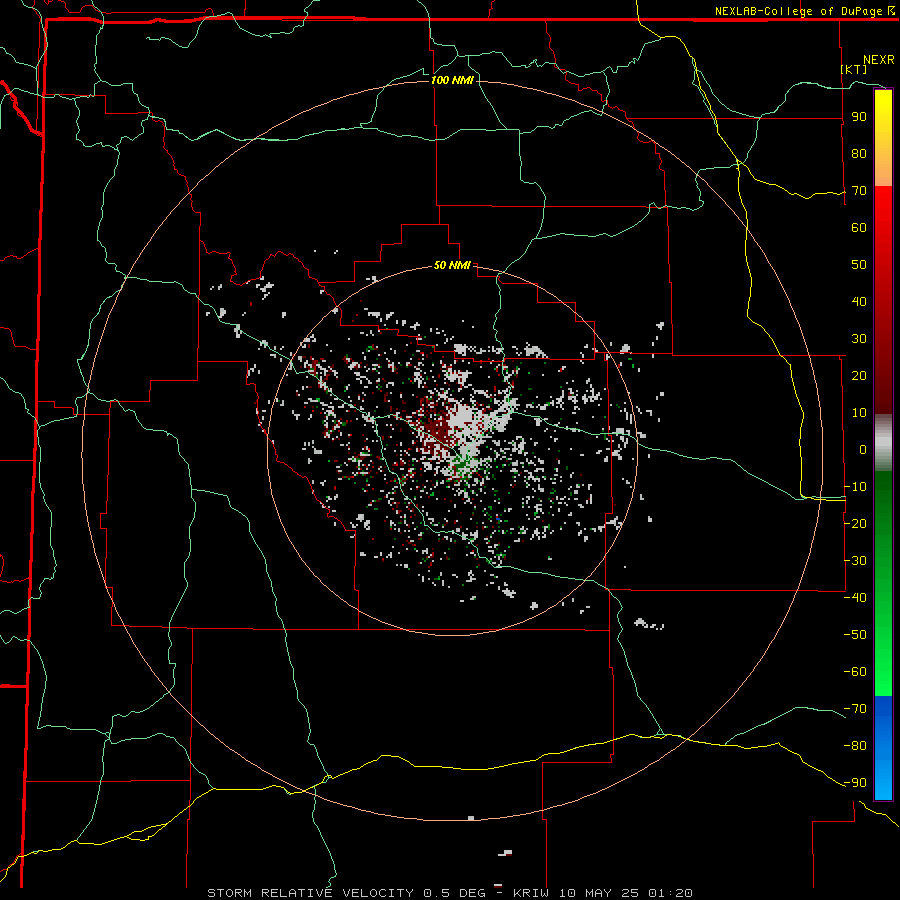Click the 70 colorbar label
Viewport: 900px width, 900px height.
tap(859, 191)
